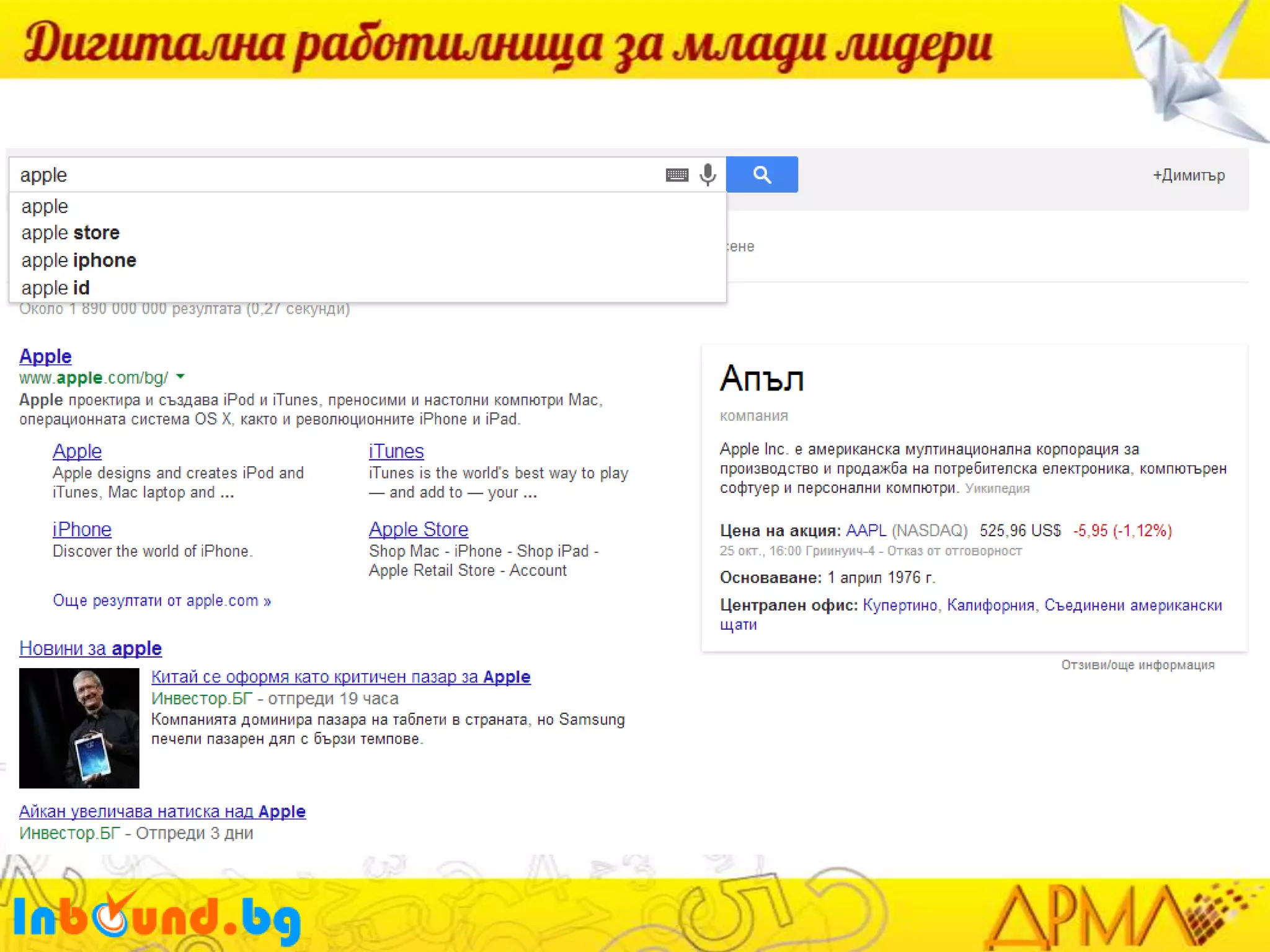This screenshot has height=952, width=1270.
Task: Click the Tim Cook news thumbnail
Action: coord(79,728)
